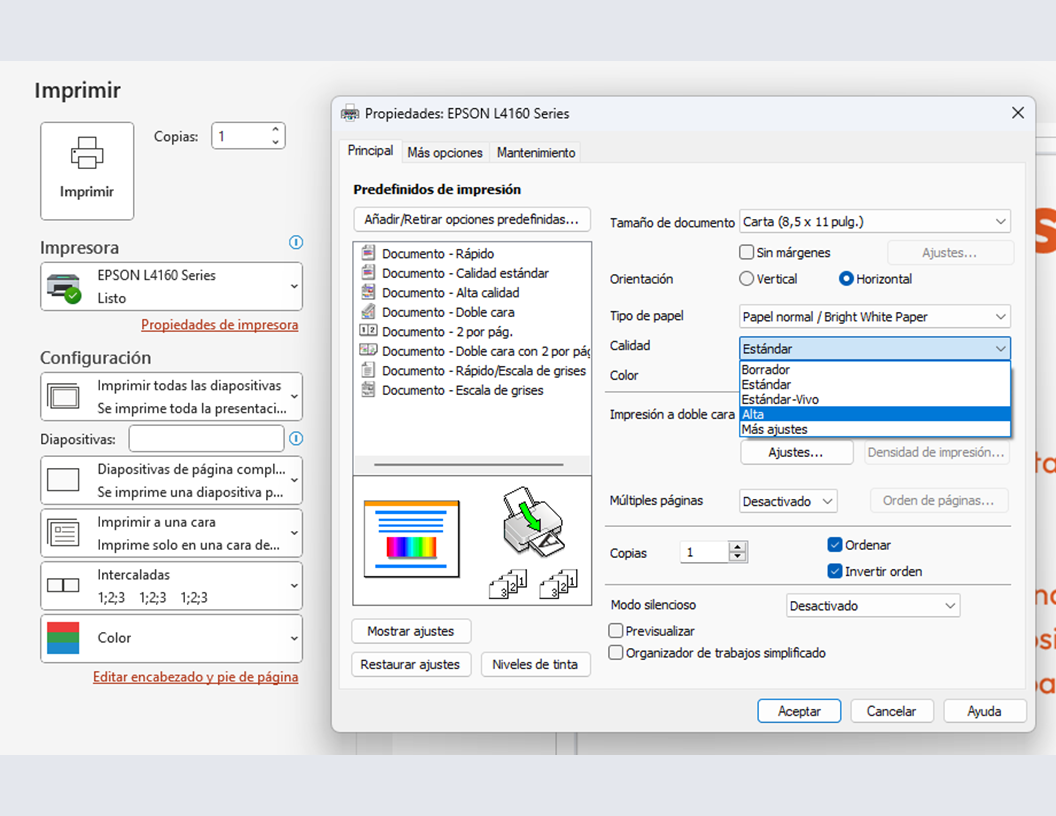
Task: Select Horizontal orientation
Action: tap(846, 279)
